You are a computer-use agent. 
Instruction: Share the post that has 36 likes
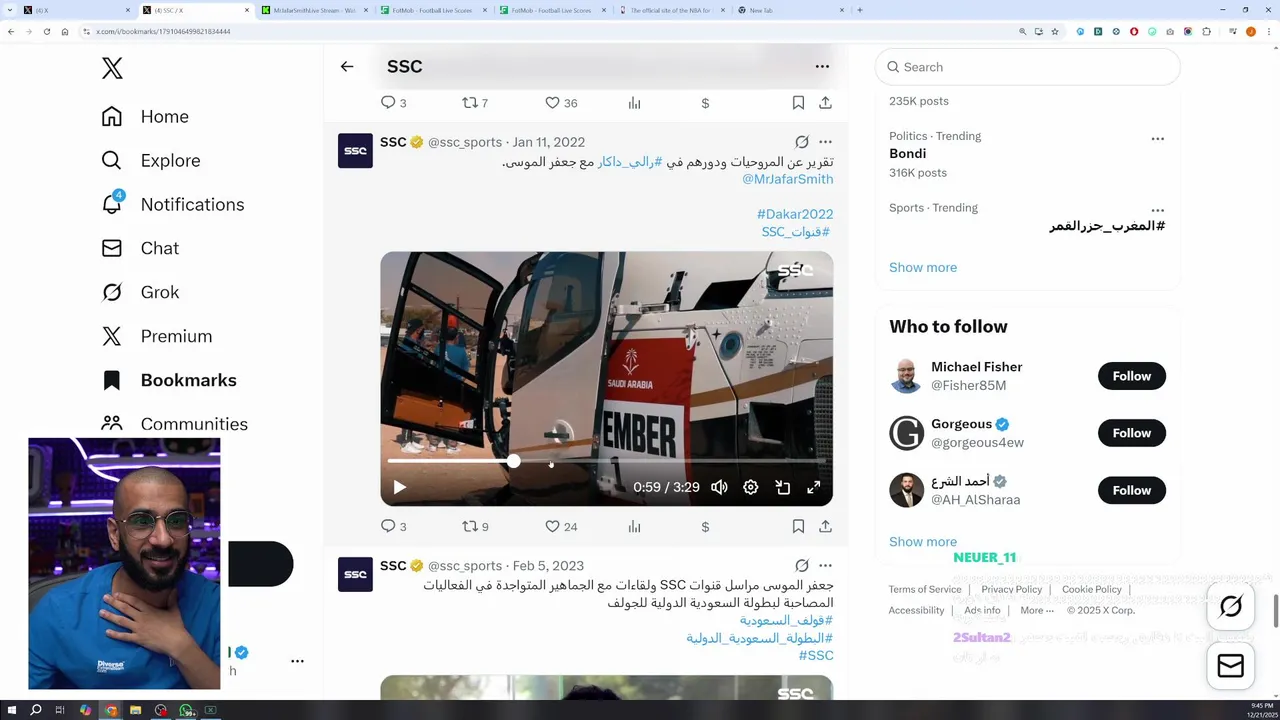tap(825, 103)
